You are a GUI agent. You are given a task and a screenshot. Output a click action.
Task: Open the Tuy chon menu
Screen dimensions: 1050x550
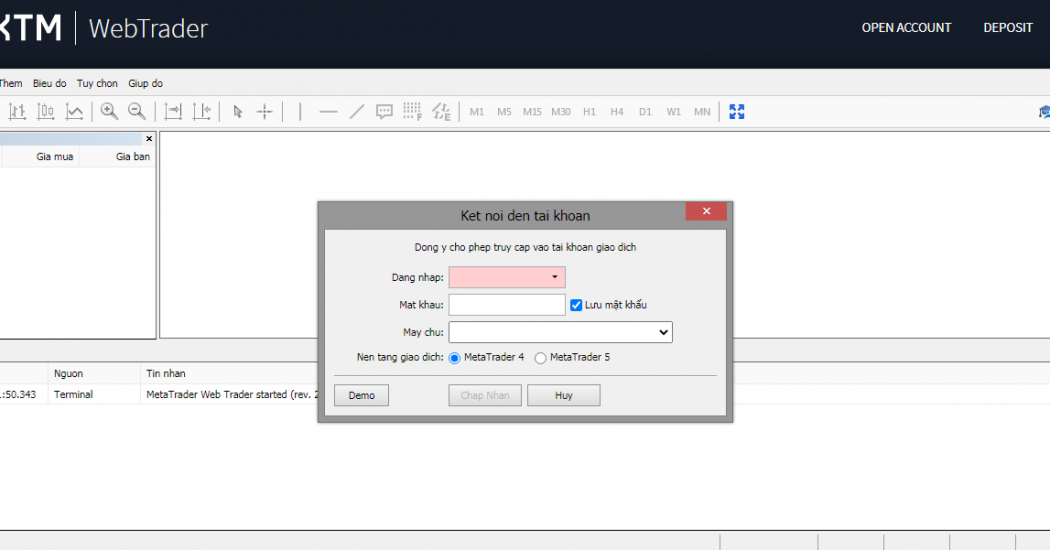coord(97,83)
